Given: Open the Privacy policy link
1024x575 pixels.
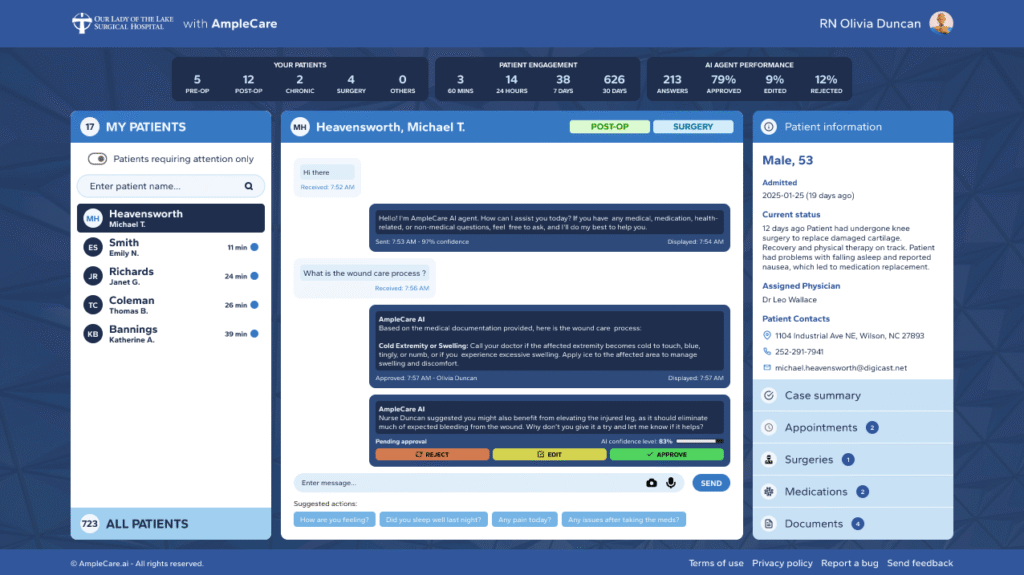Looking at the screenshot, I should tap(782, 563).
